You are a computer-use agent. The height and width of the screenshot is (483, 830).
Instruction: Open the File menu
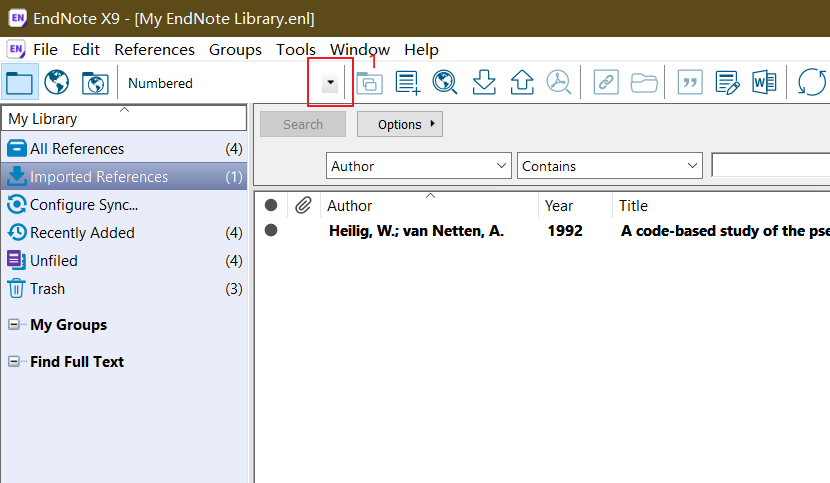click(x=46, y=50)
